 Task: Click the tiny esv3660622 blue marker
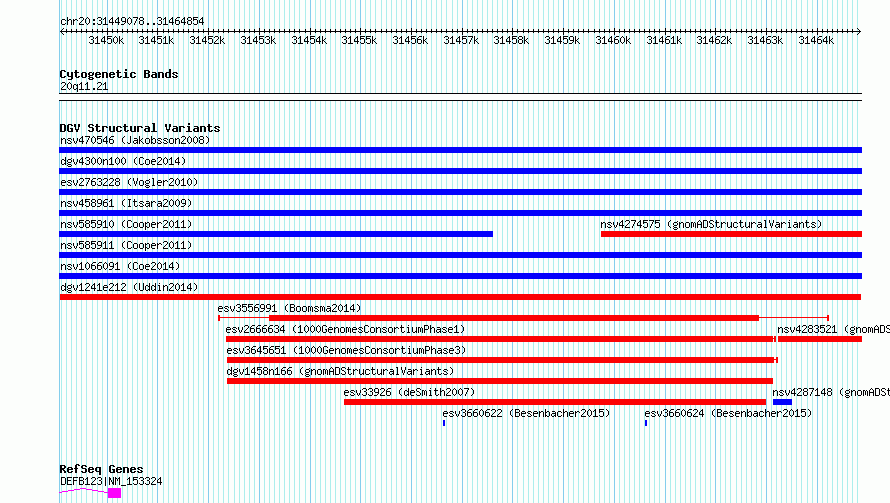[x=444, y=423]
